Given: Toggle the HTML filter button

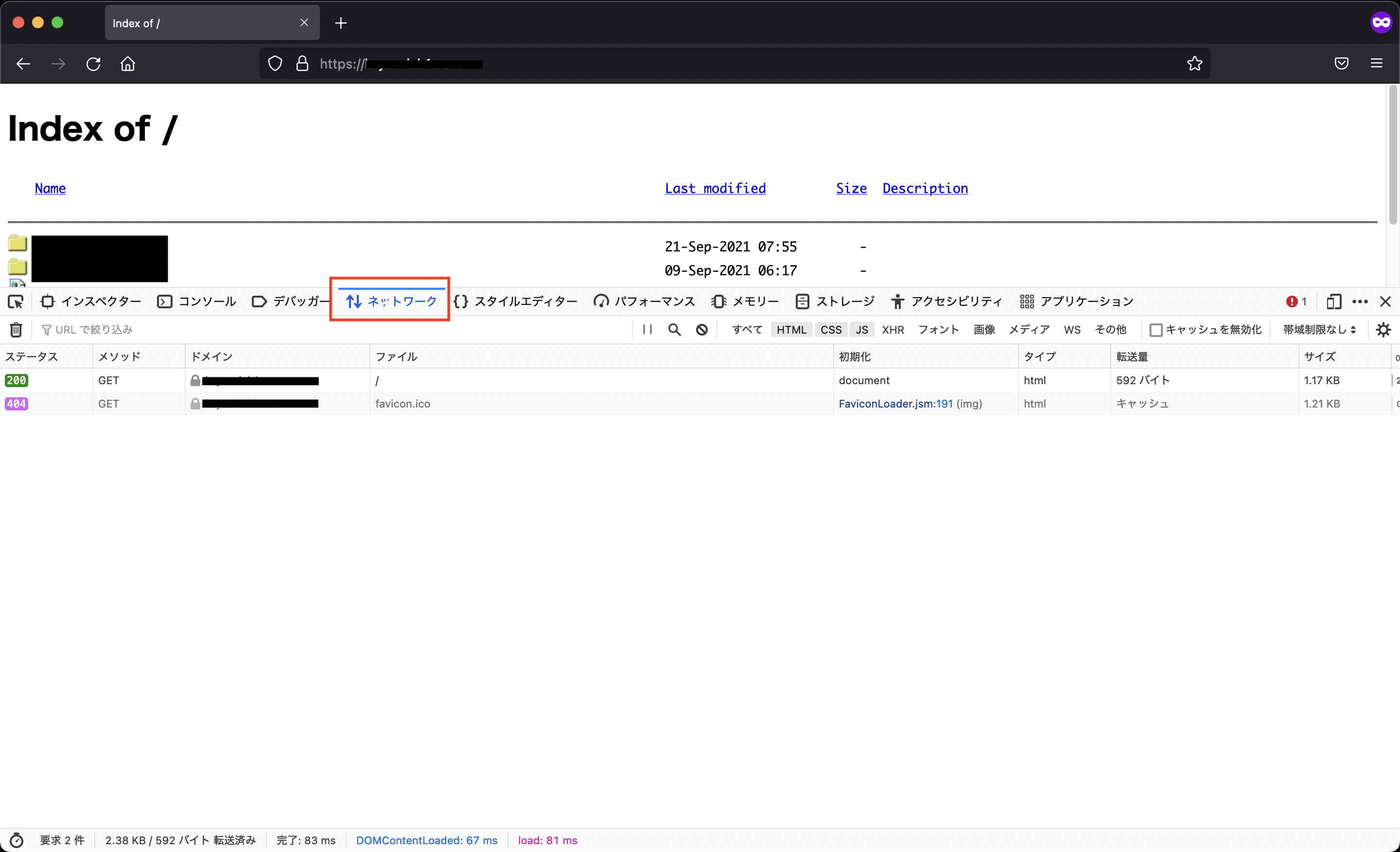Looking at the screenshot, I should coord(791,330).
